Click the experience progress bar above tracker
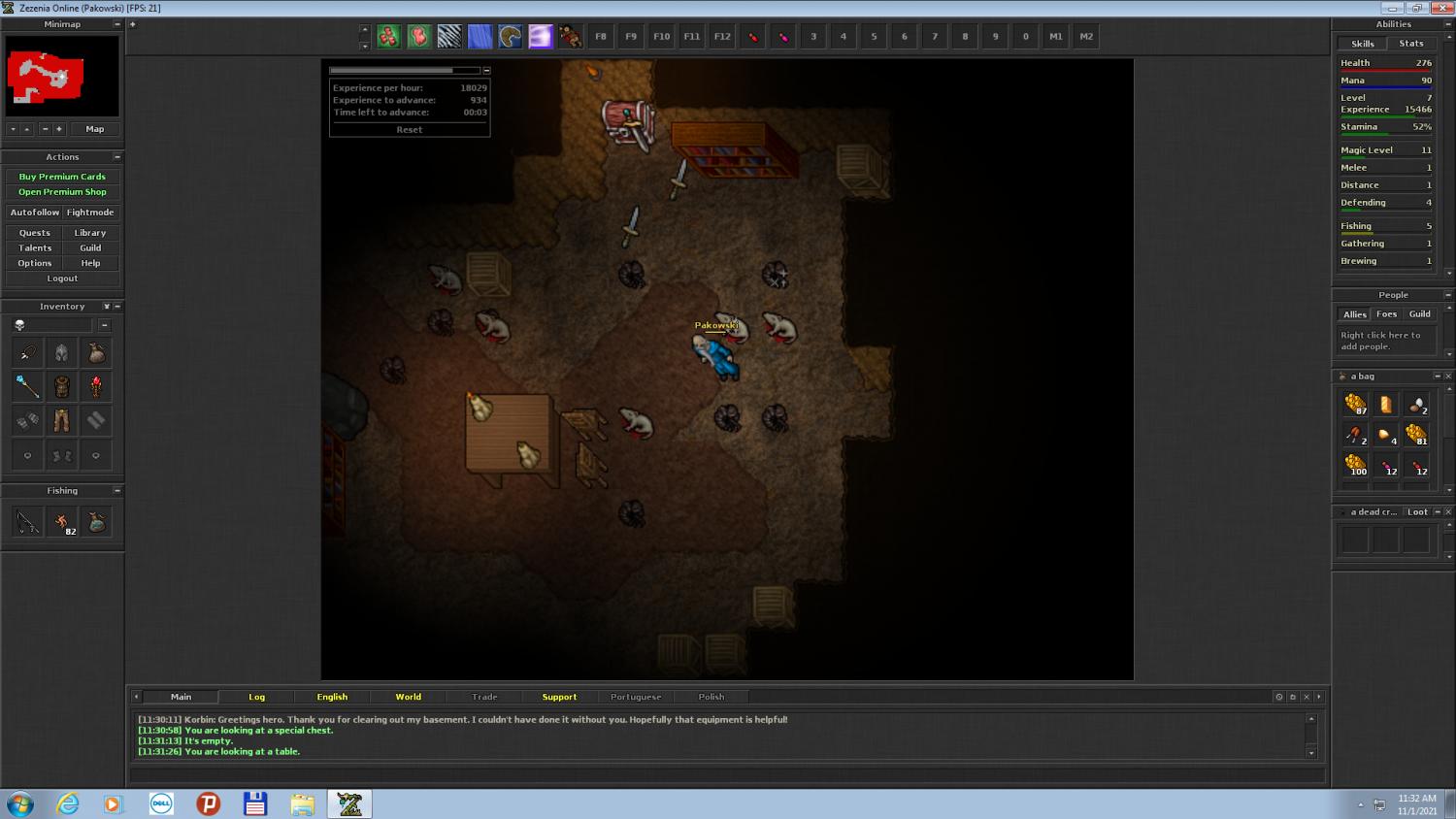Viewport: 1456px width, 819px height. (x=404, y=70)
